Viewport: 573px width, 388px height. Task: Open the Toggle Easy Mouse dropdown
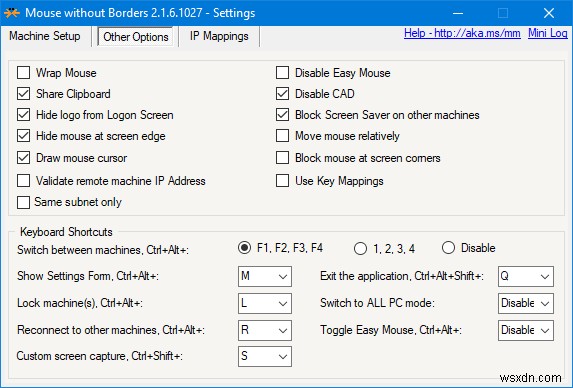coord(526,330)
